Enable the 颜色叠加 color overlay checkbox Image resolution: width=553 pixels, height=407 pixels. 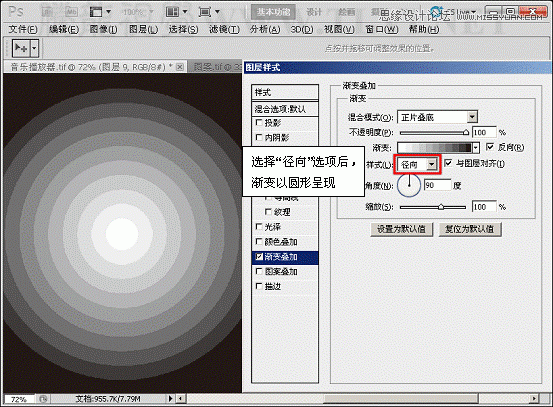259,242
